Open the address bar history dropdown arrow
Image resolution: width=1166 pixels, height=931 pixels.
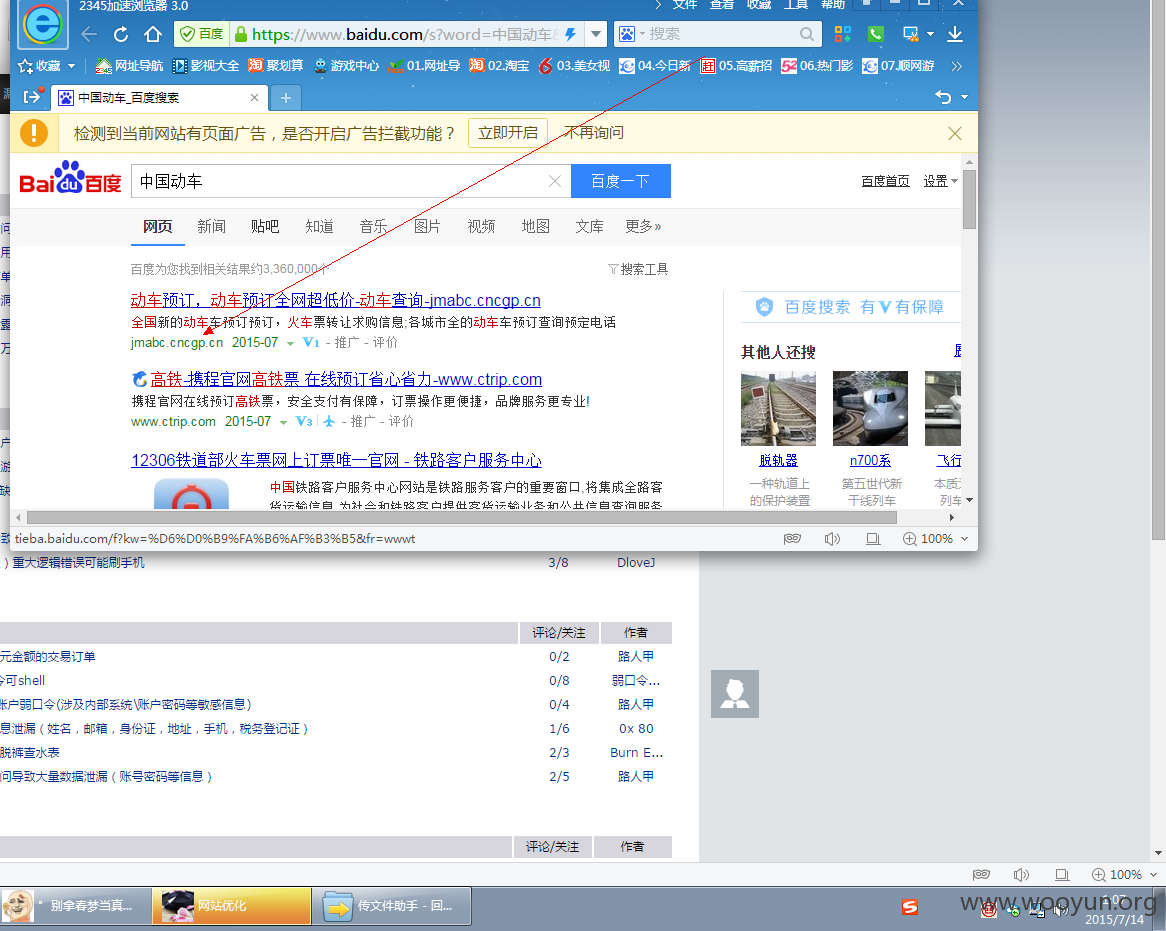coord(596,34)
